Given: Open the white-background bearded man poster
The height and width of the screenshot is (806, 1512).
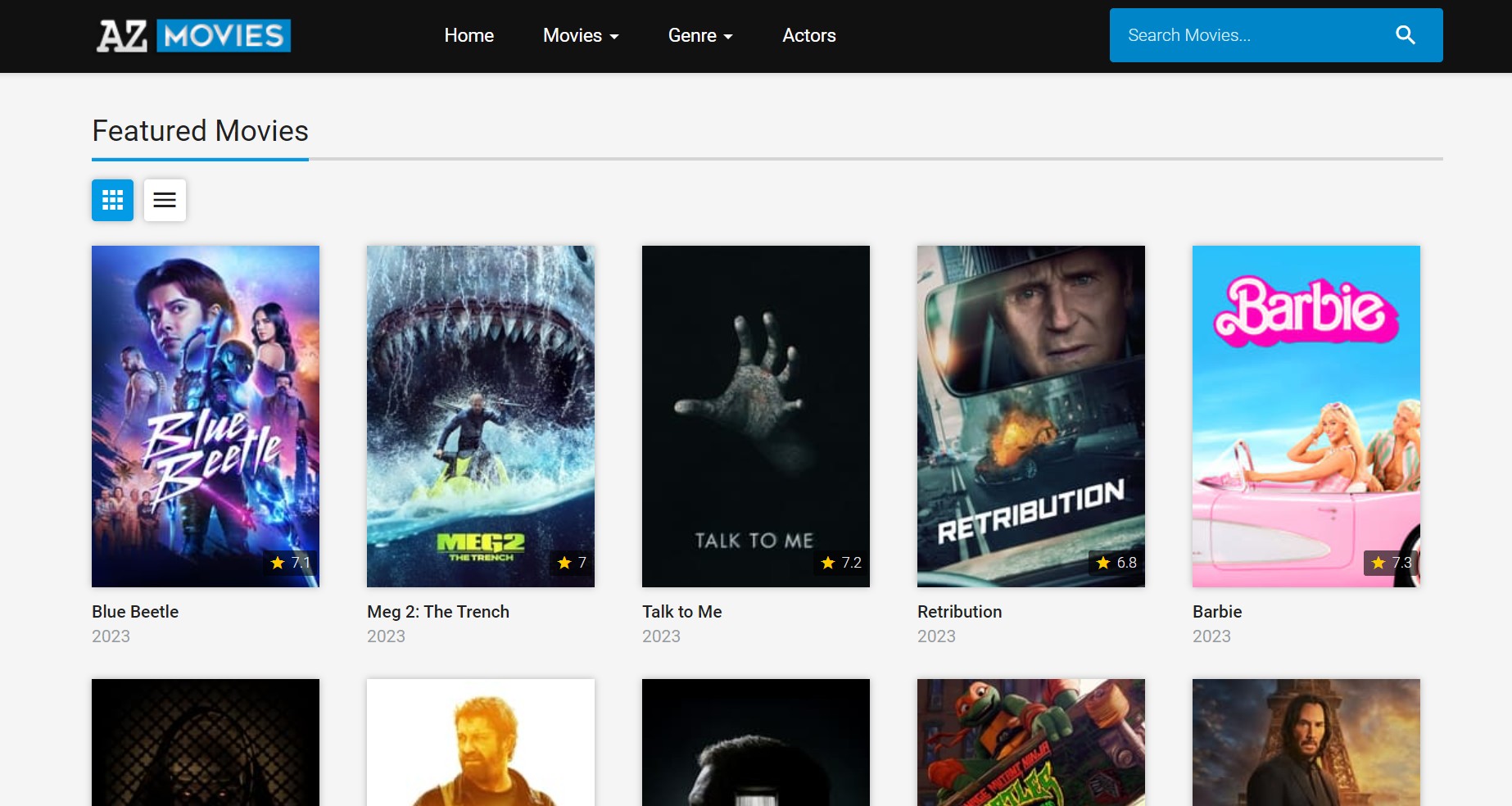Looking at the screenshot, I should tap(481, 742).
